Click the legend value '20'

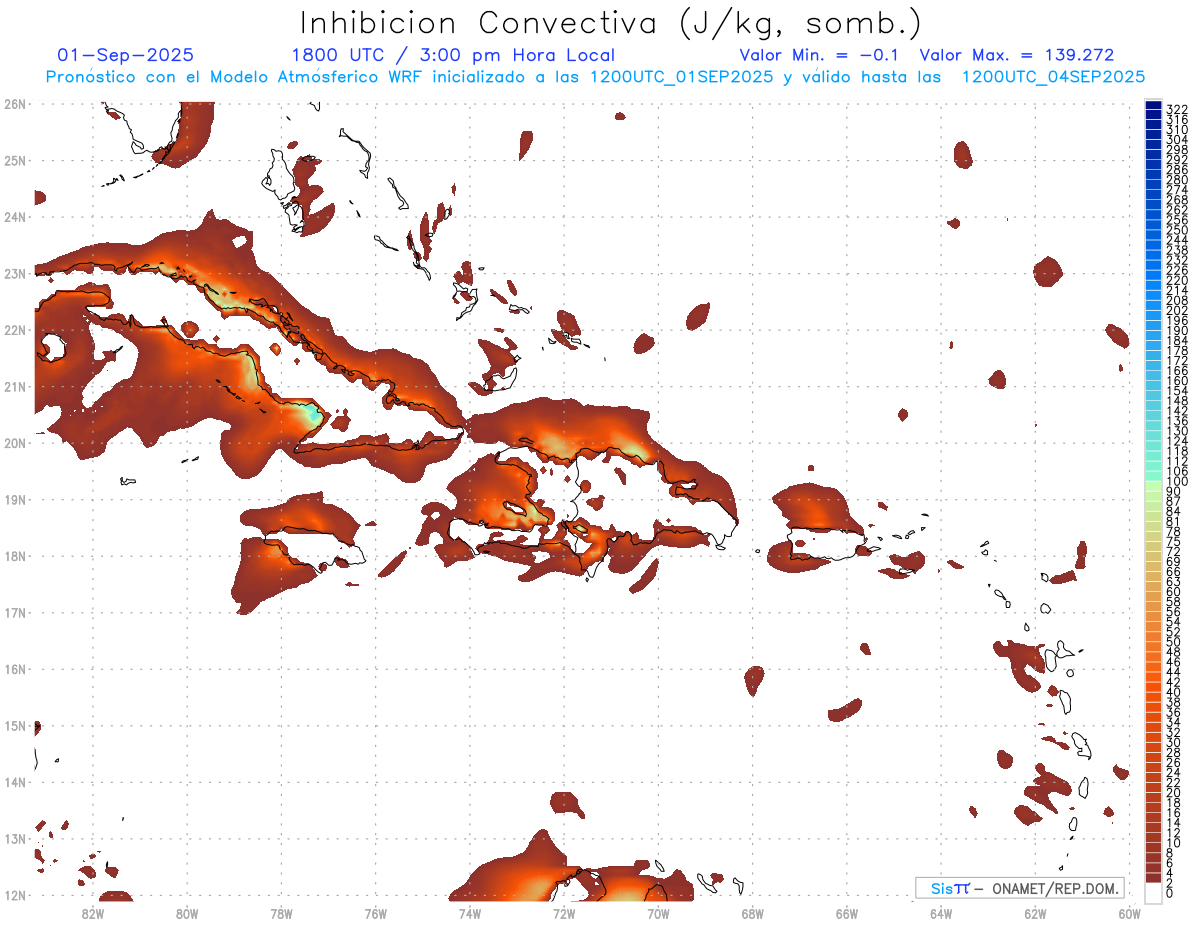click(x=1174, y=792)
